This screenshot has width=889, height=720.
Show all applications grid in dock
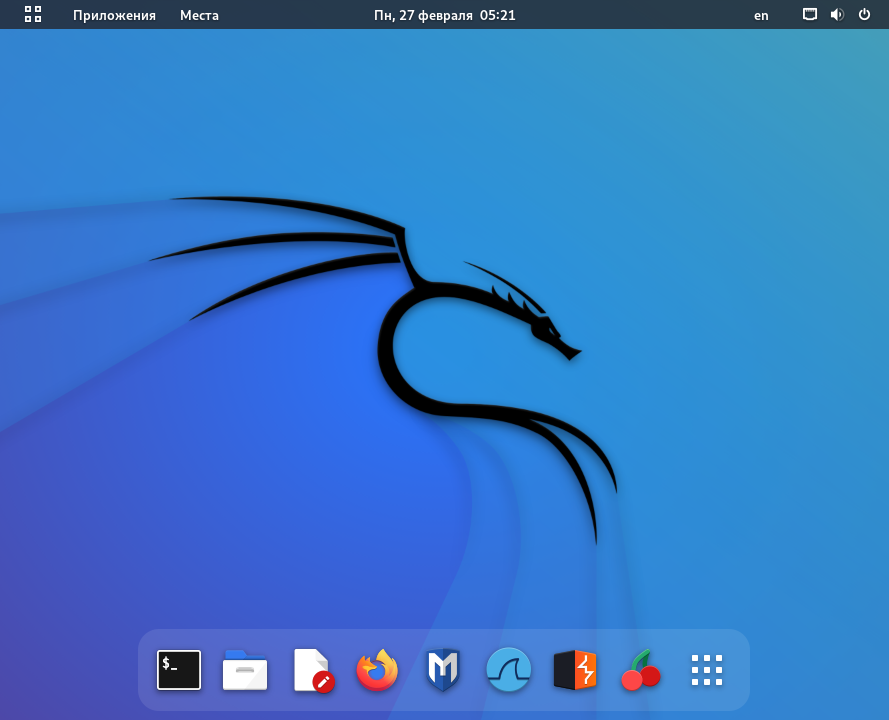tap(707, 670)
